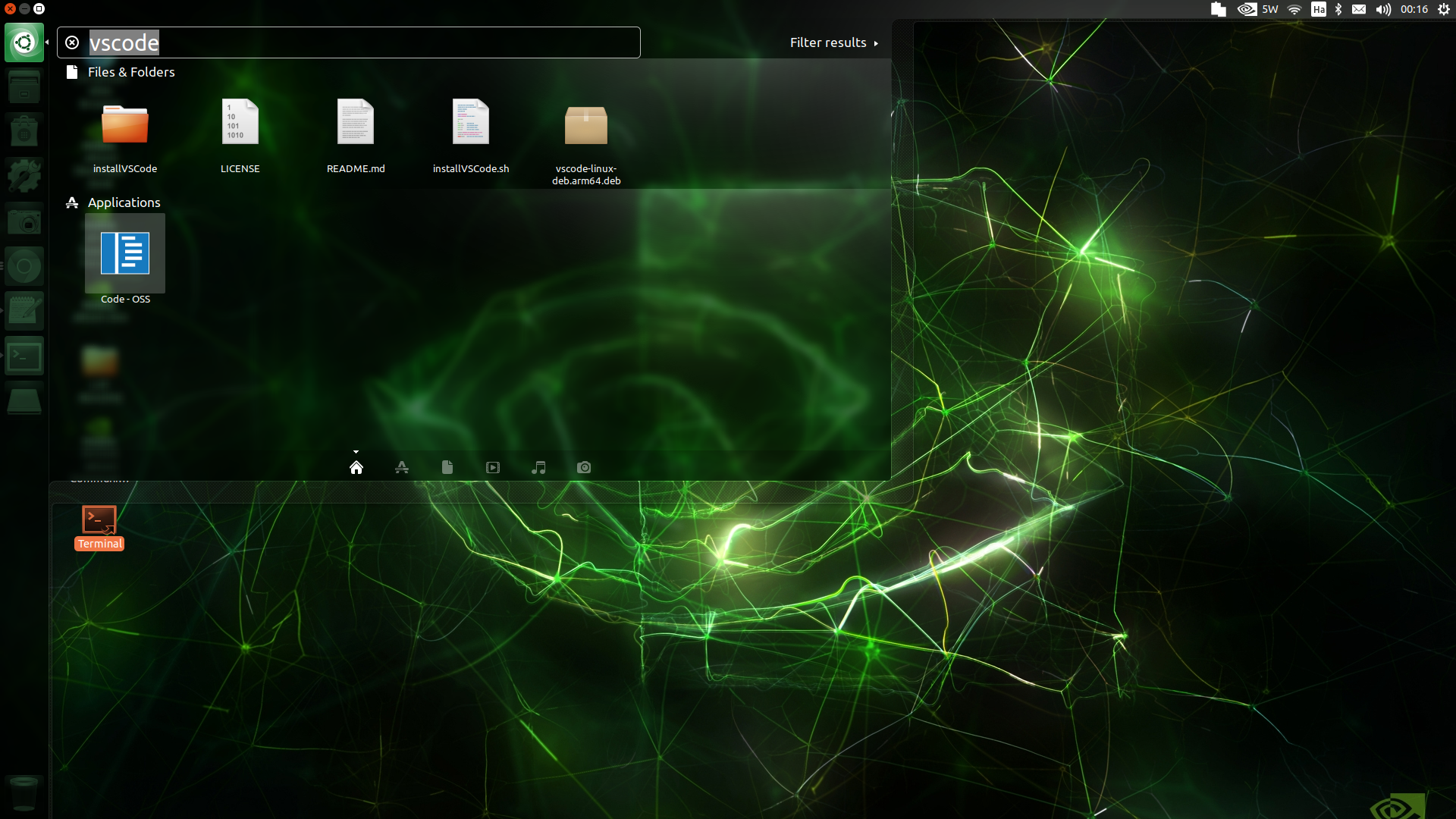The height and width of the screenshot is (819, 1456).
Task: Open the installVSCode folder
Action: [125, 125]
